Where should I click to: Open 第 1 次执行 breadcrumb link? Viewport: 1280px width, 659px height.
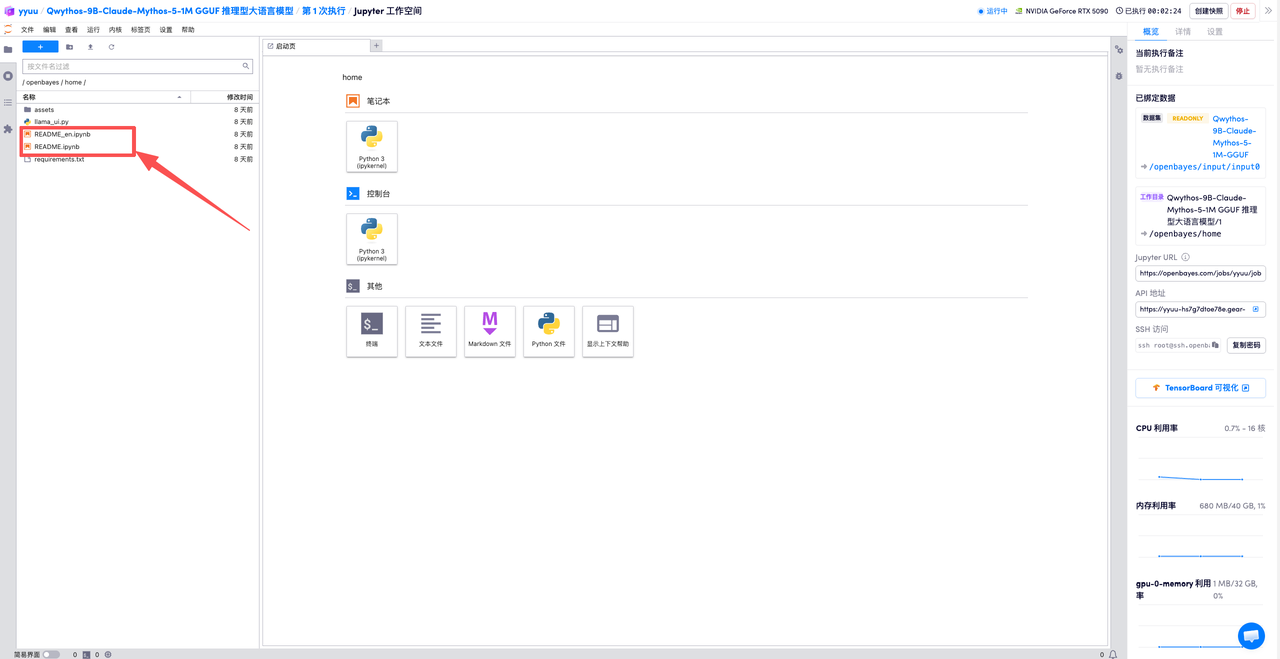[324, 11]
